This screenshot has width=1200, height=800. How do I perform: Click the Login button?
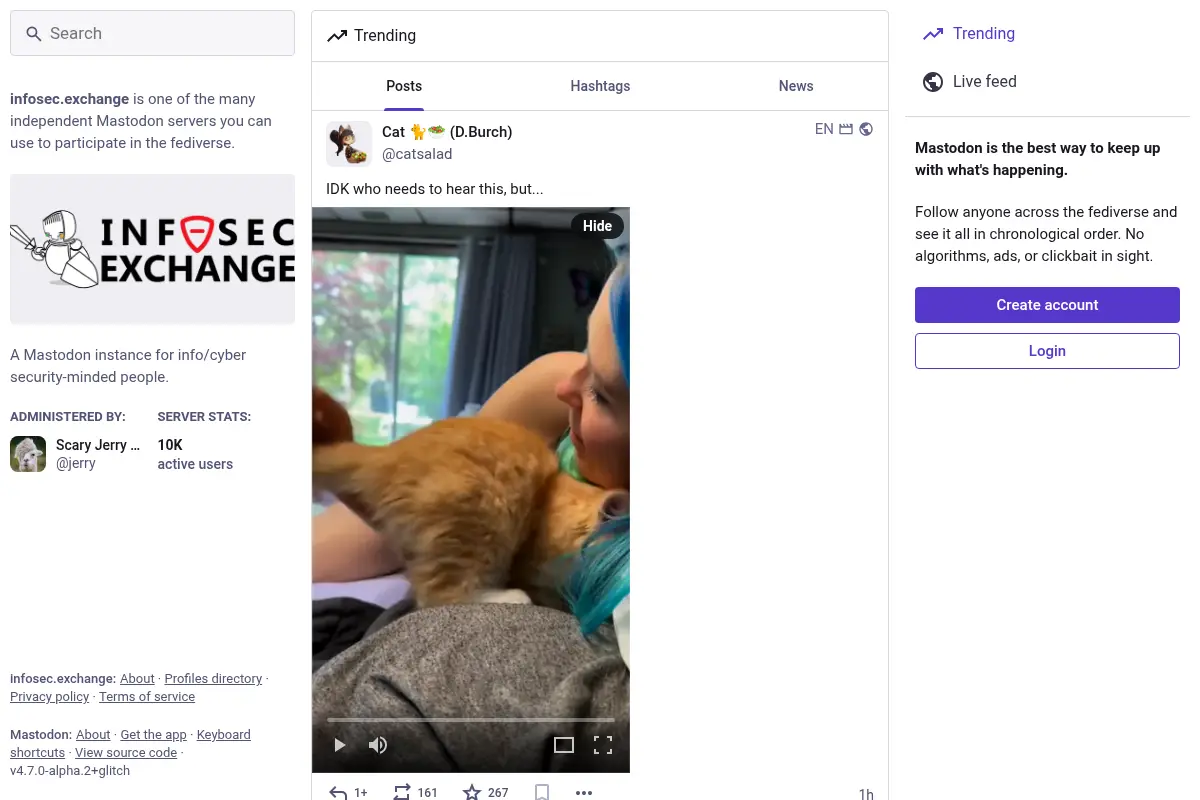pos(1047,351)
